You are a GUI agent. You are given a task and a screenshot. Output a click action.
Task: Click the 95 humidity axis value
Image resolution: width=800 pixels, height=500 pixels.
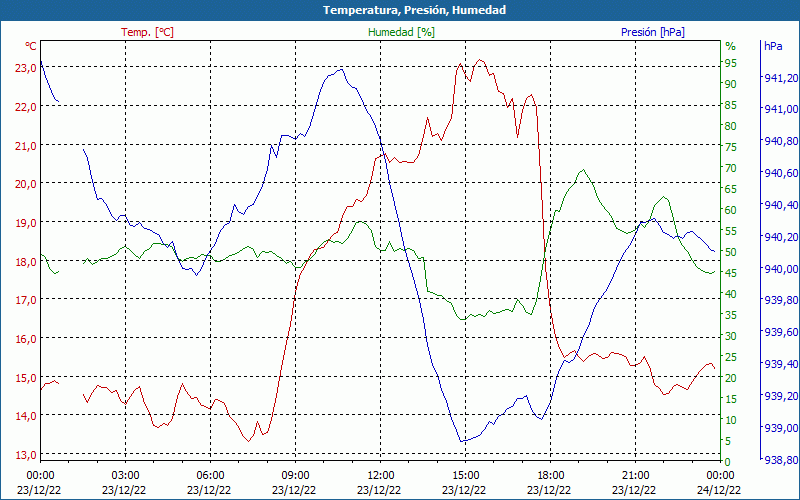(x=731, y=63)
